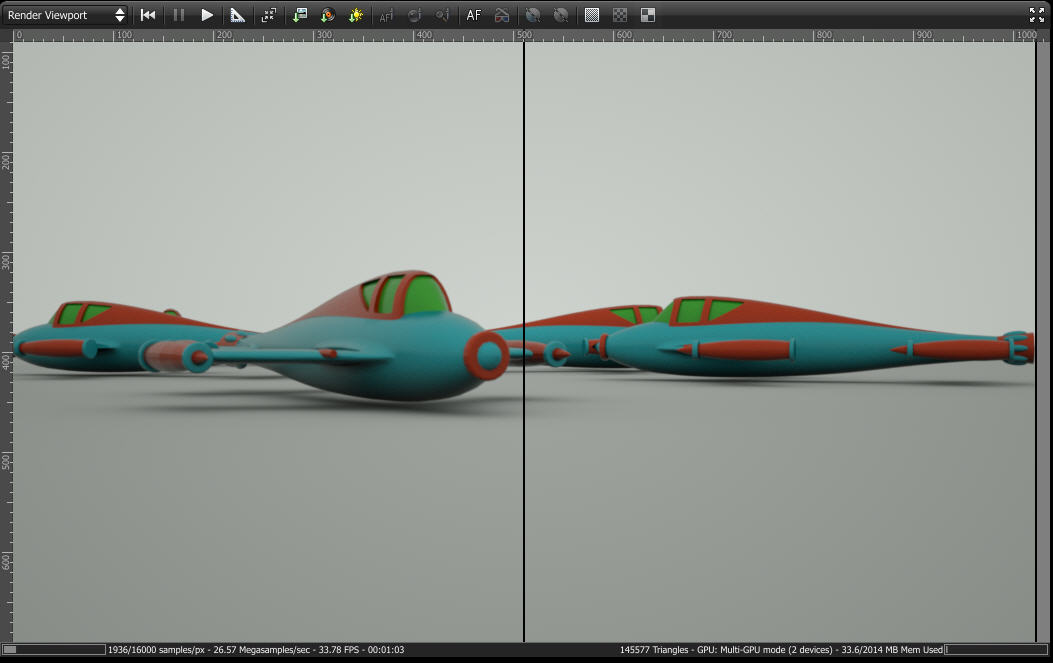Toggle the white AF auto focus button

pyautogui.click(x=473, y=15)
